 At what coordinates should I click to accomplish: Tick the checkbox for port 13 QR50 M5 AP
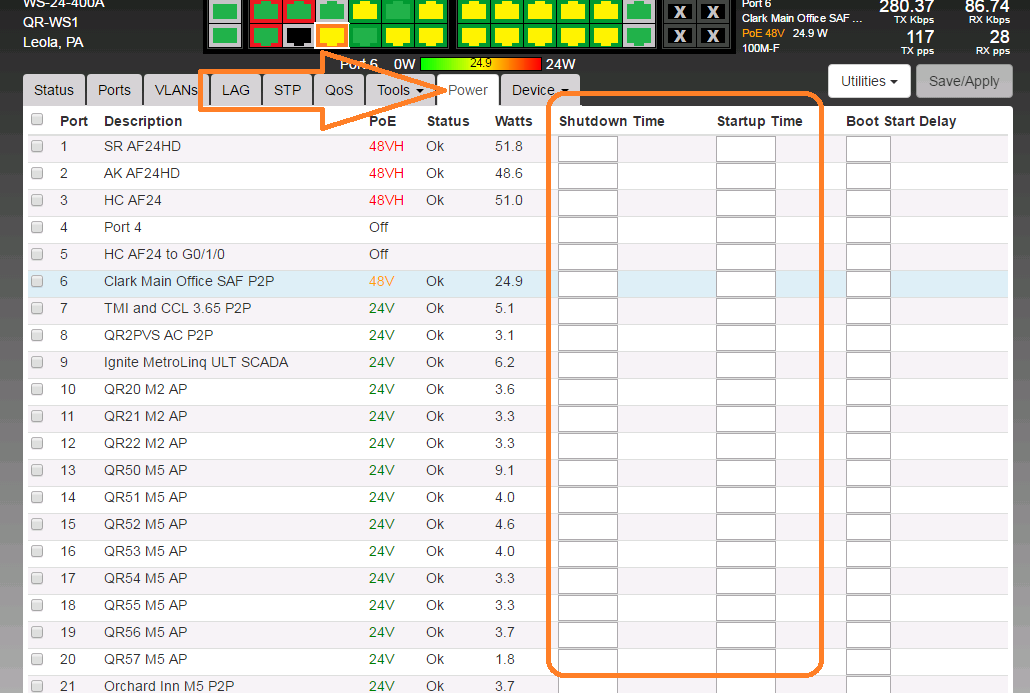point(37,470)
